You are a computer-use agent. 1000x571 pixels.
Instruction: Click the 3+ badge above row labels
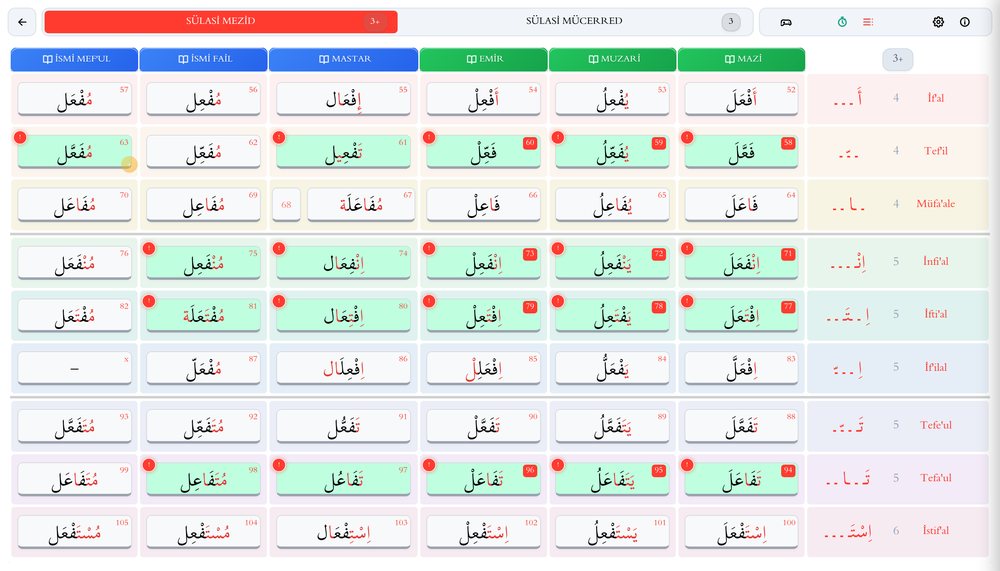[x=897, y=59]
